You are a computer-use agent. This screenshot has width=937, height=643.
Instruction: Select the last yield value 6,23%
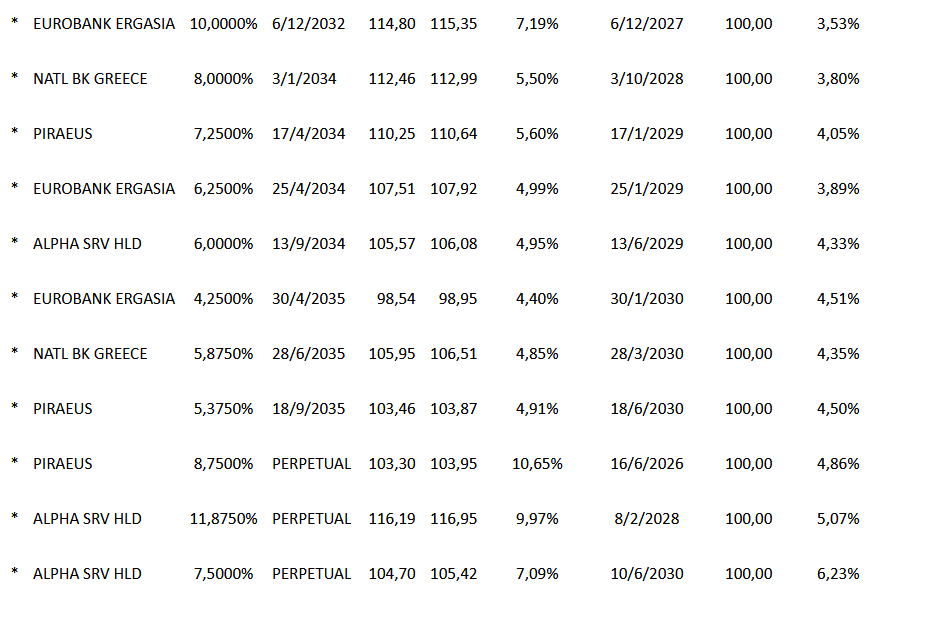(838, 574)
